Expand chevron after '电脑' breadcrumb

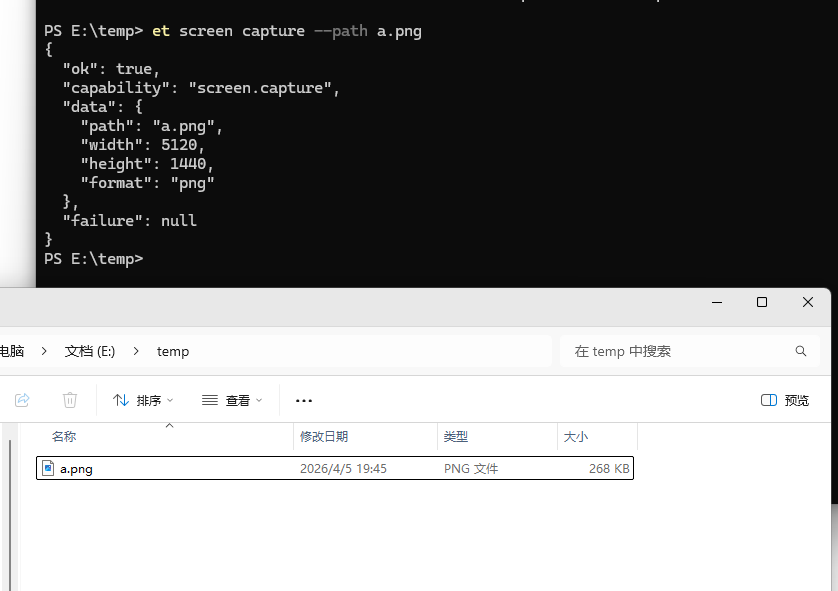pos(44,351)
